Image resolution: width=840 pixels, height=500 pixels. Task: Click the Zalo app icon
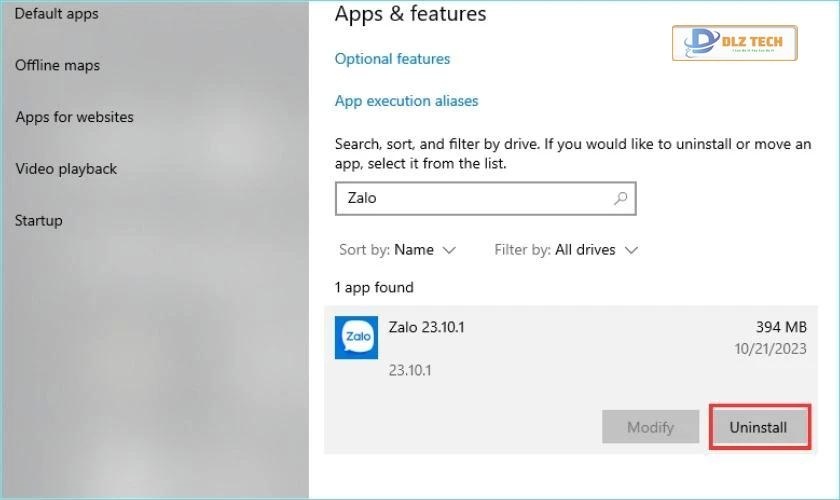356,337
